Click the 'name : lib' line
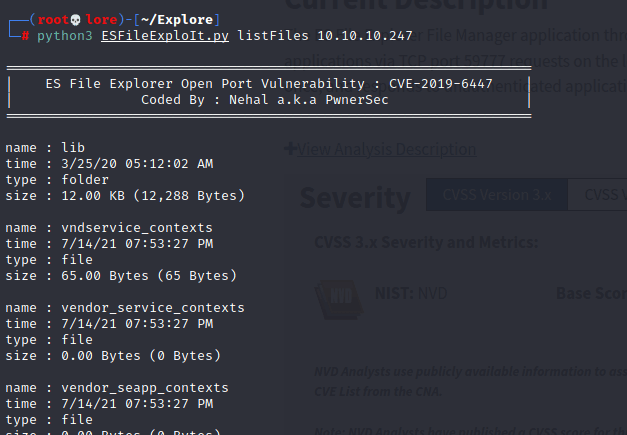This screenshot has width=627, height=435. [x=45, y=148]
